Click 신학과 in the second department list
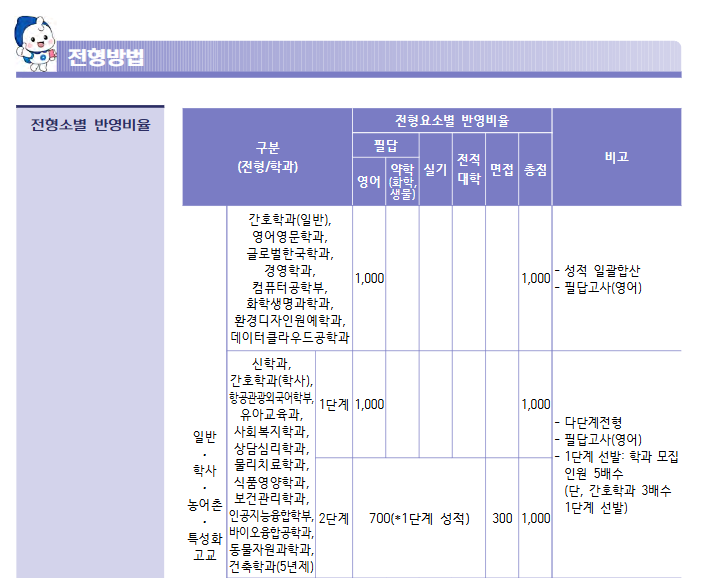 pos(271,363)
